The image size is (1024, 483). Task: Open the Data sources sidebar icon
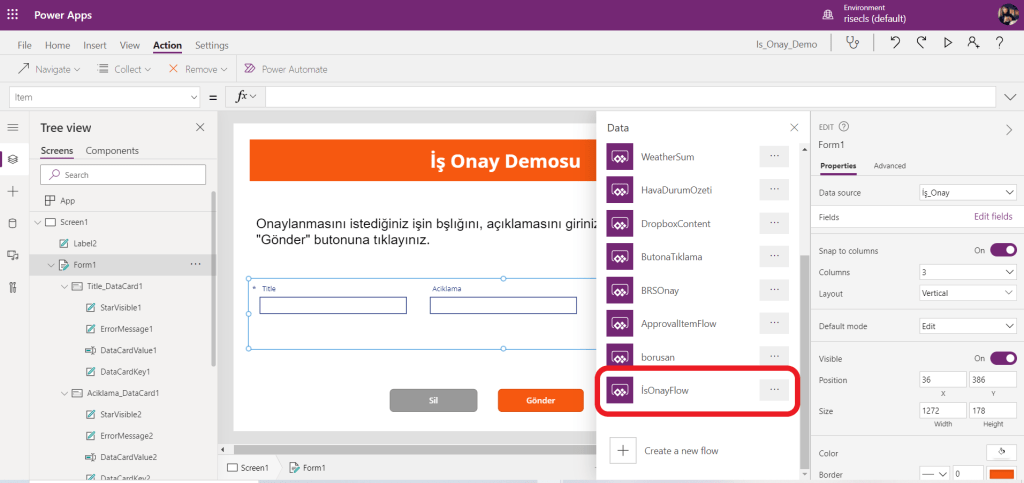tap(13, 223)
